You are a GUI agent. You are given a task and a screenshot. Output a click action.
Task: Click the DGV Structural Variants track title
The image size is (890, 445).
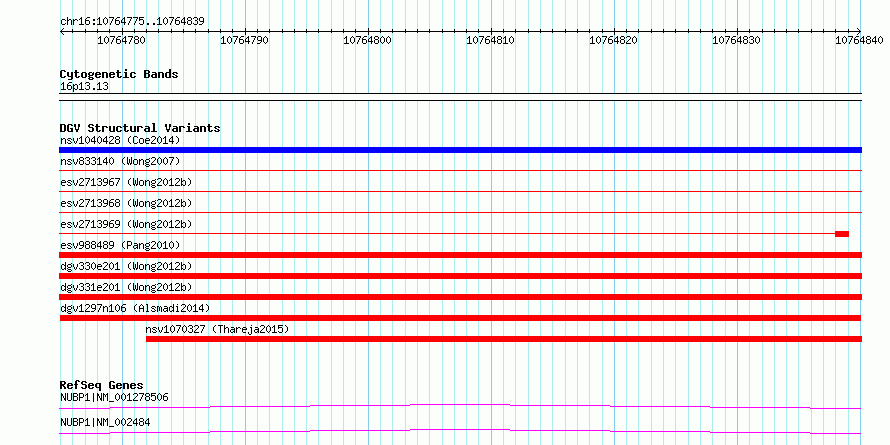coord(140,128)
